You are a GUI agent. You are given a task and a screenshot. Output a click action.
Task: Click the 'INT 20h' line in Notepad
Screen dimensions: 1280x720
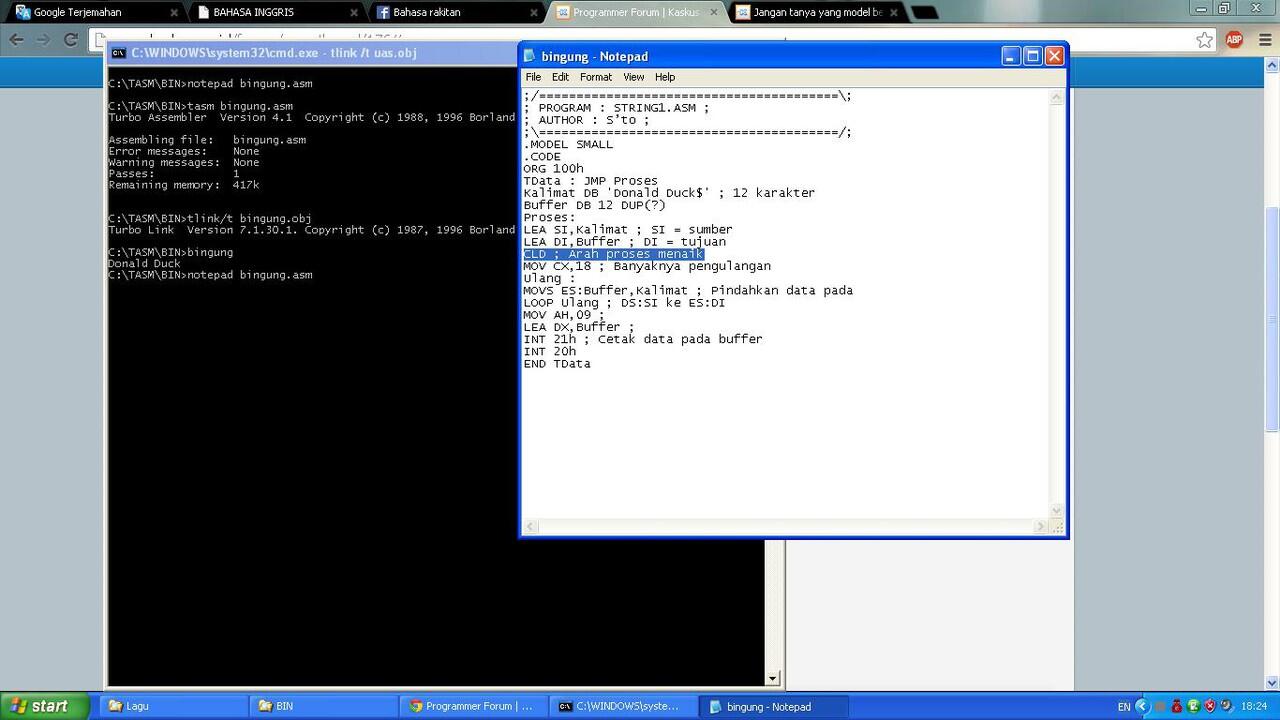coord(550,352)
